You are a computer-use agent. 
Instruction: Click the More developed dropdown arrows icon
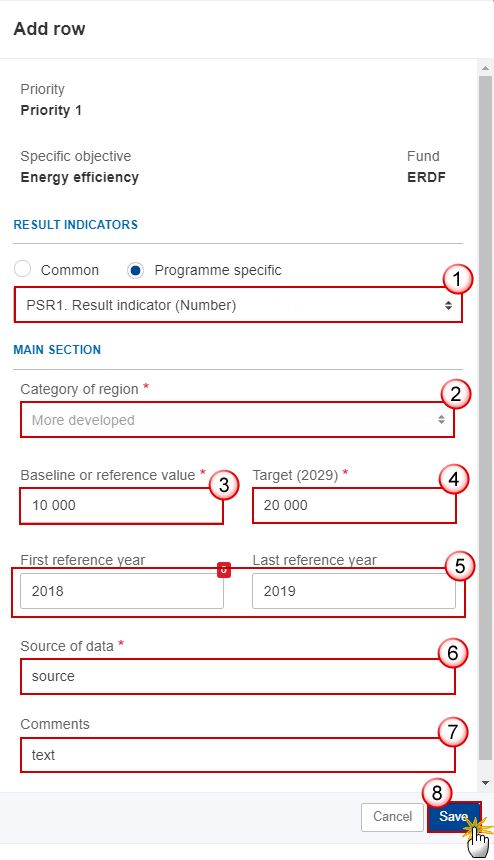click(x=441, y=420)
